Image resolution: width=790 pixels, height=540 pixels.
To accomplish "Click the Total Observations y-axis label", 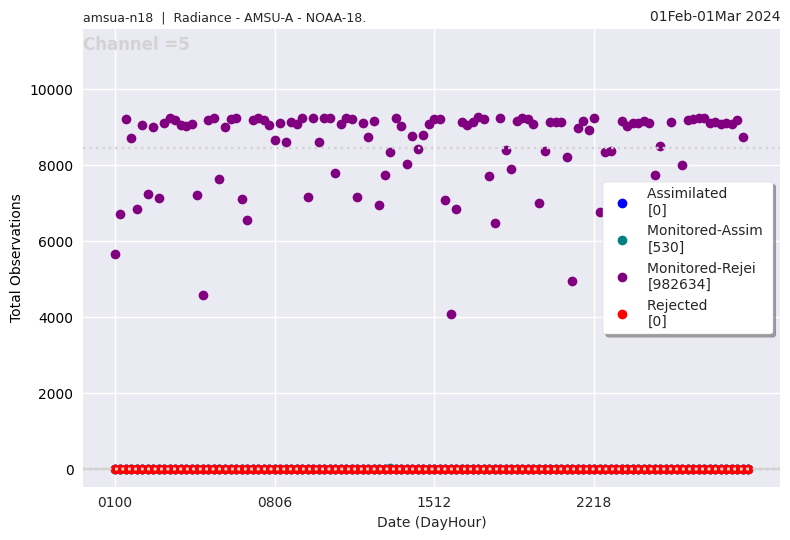I will coord(16,258).
